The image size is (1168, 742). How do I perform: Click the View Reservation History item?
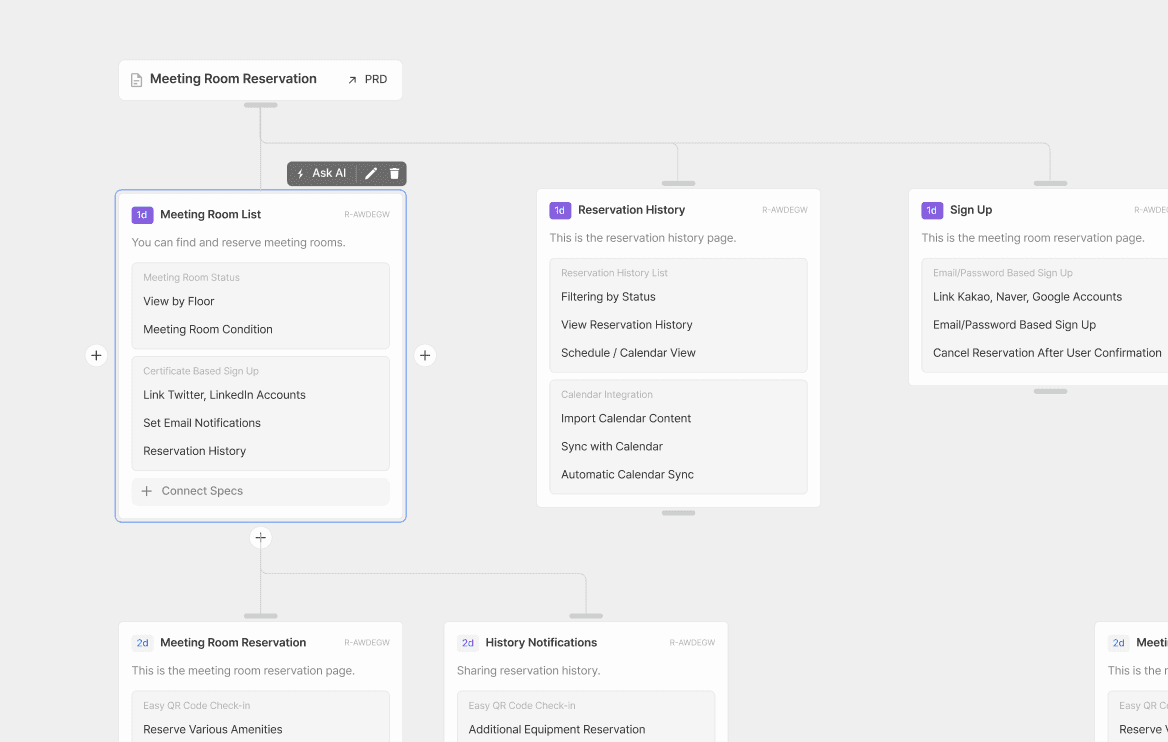click(626, 325)
